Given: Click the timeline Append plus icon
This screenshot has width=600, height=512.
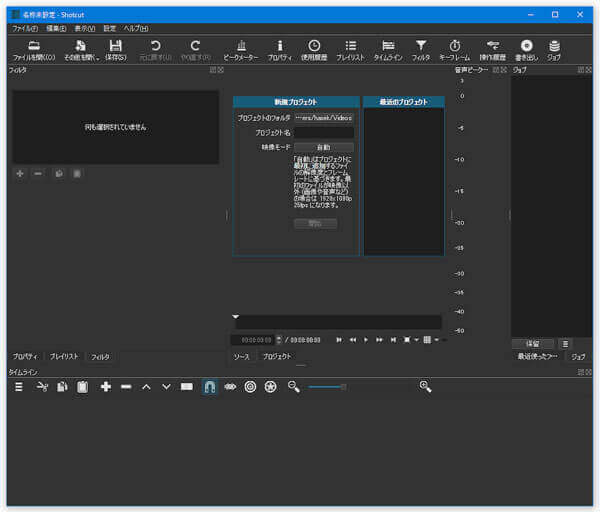Looking at the screenshot, I should click(x=106, y=387).
